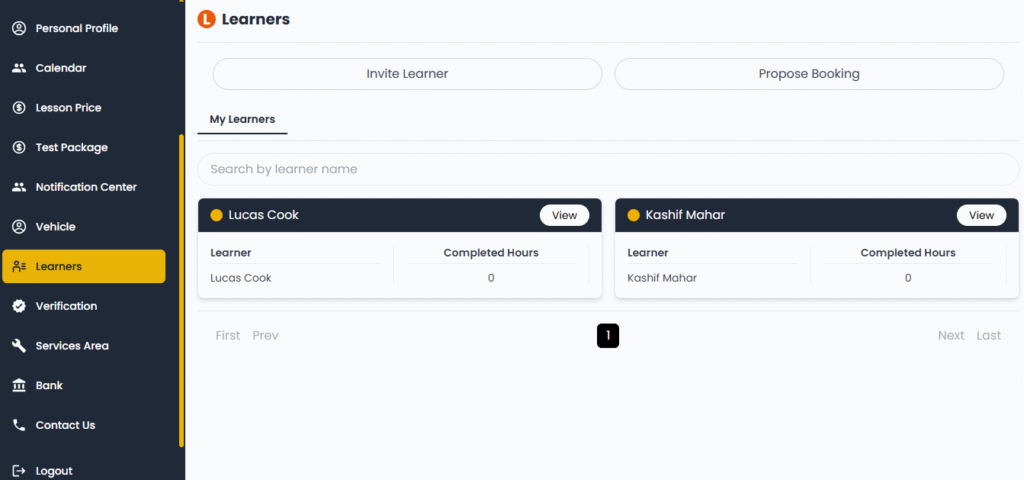View Lucas Cook's learner details
This screenshot has width=1024, height=480.
pyautogui.click(x=564, y=215)
